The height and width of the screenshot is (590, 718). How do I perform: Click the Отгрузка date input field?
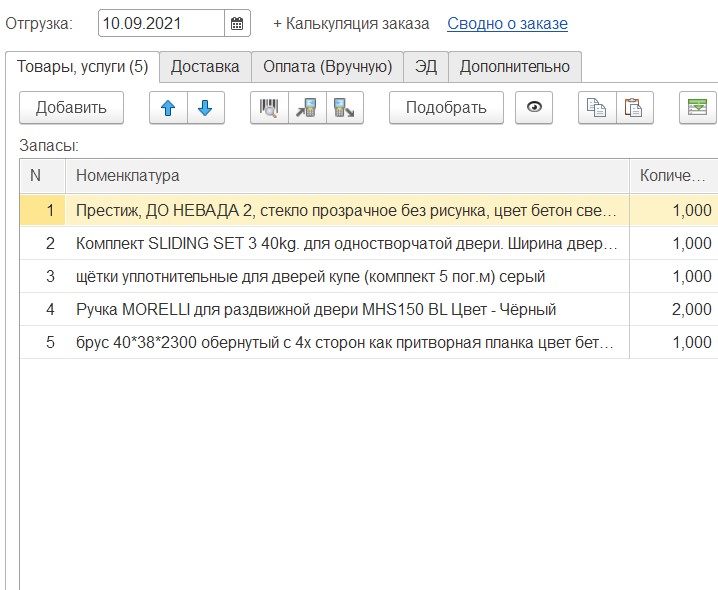162,23
